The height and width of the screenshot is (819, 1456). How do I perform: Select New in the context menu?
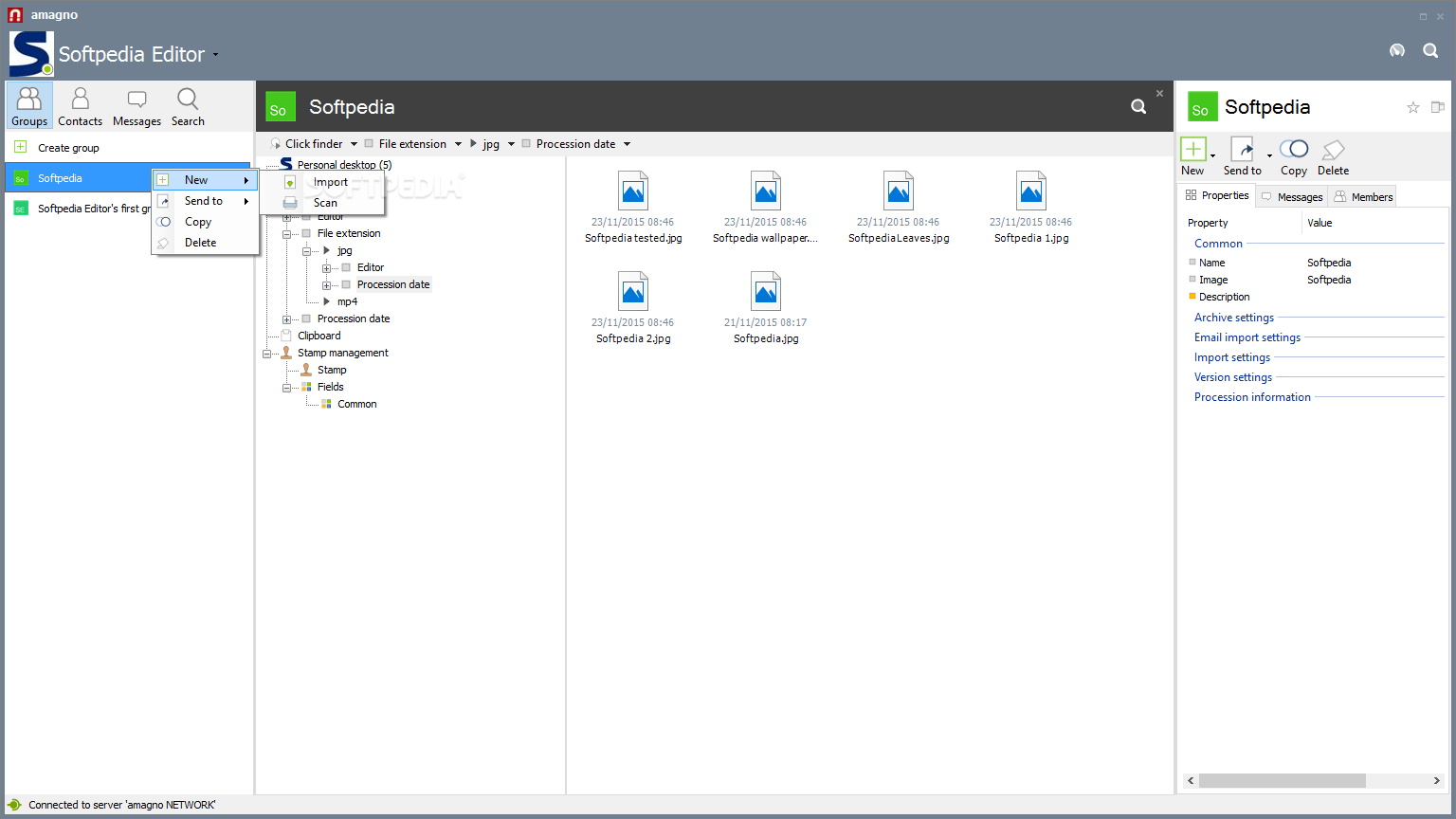pyautogui.click(x=205, y=180)
